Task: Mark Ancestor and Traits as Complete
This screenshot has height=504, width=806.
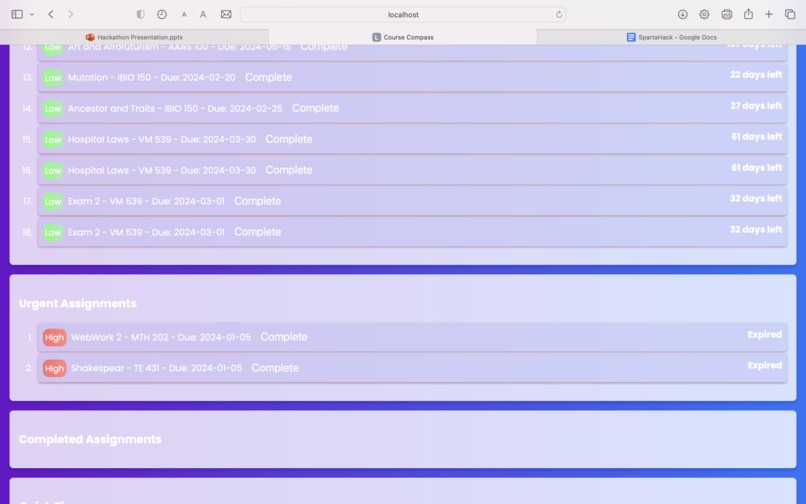Action: tap(316, 108)
